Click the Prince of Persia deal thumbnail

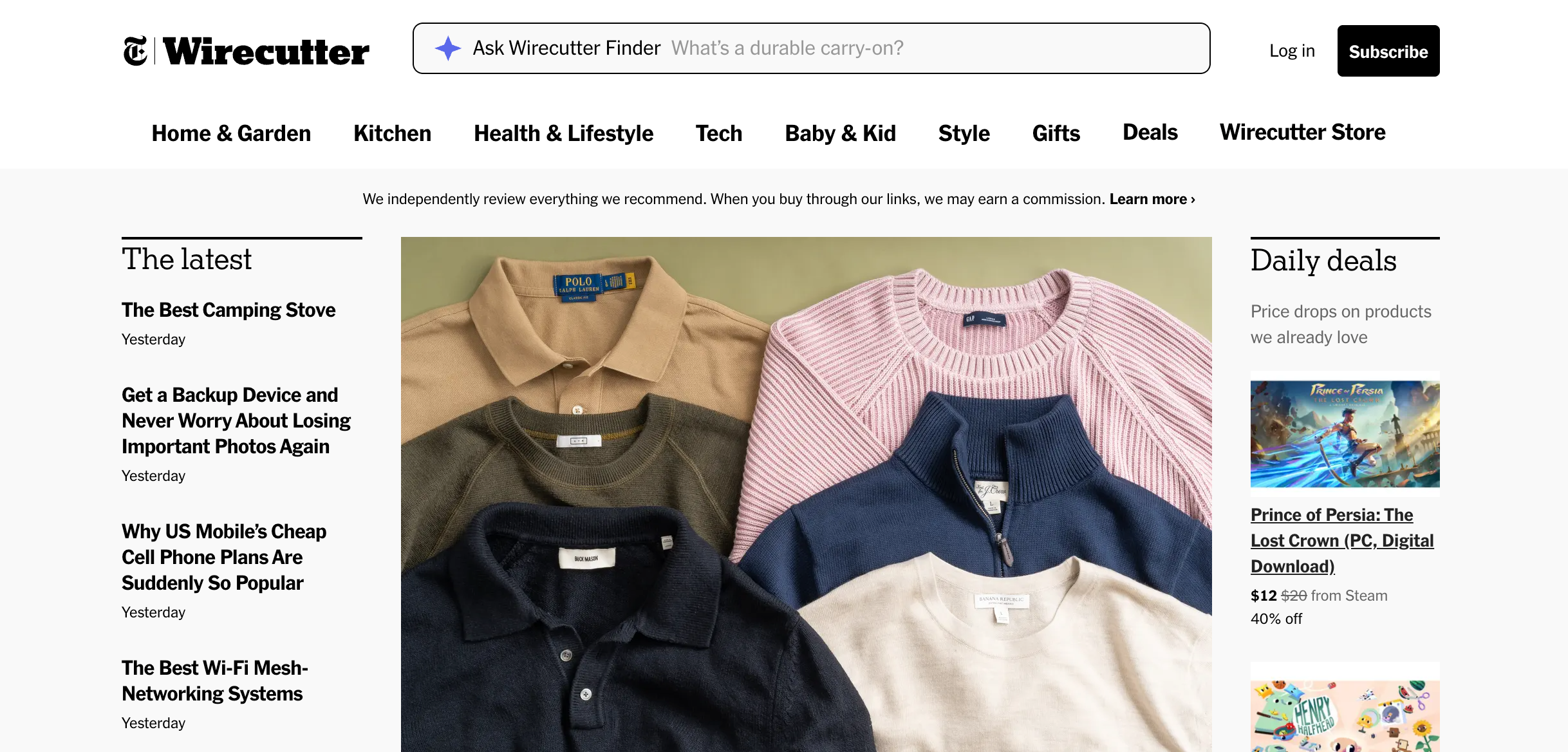coord(1345,434)
